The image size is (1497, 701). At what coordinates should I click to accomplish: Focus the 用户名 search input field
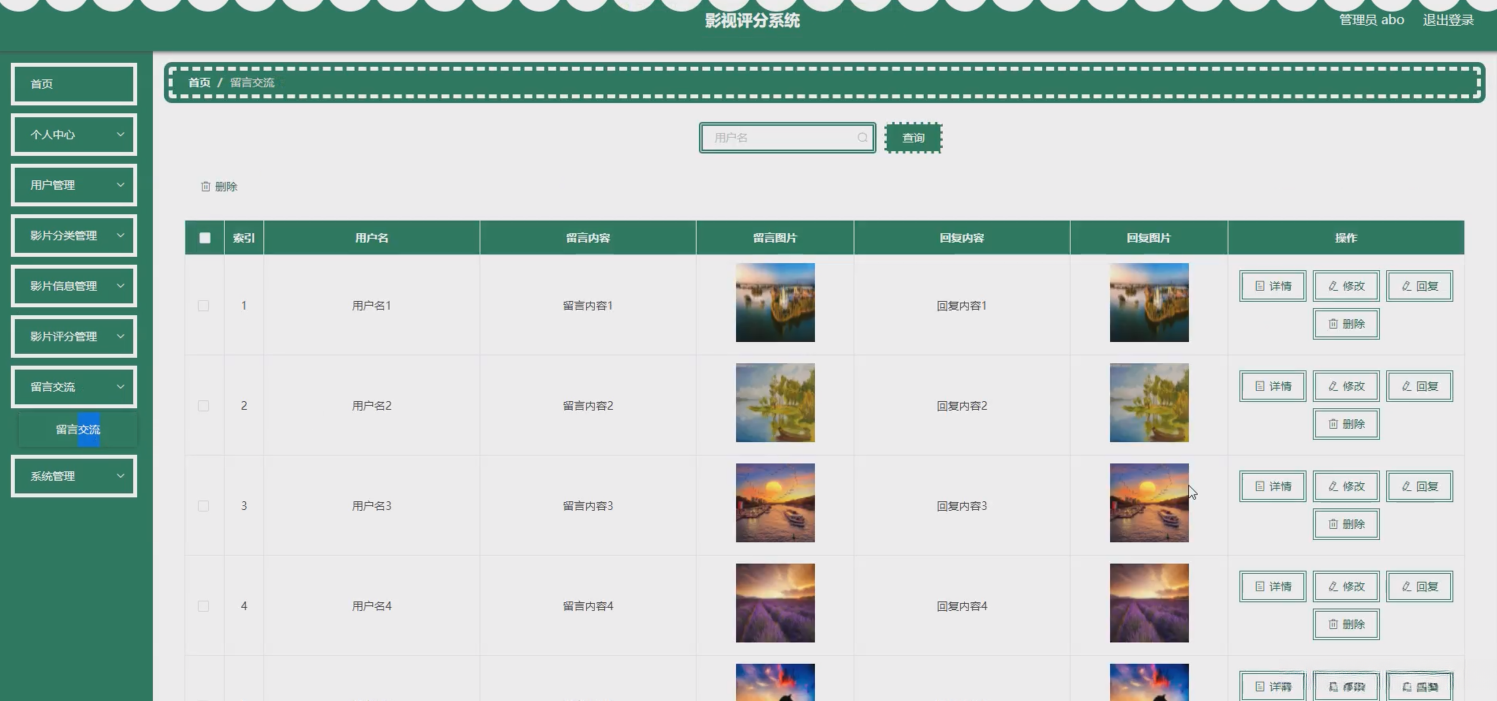pyautogui.click(x=787, y=138)
